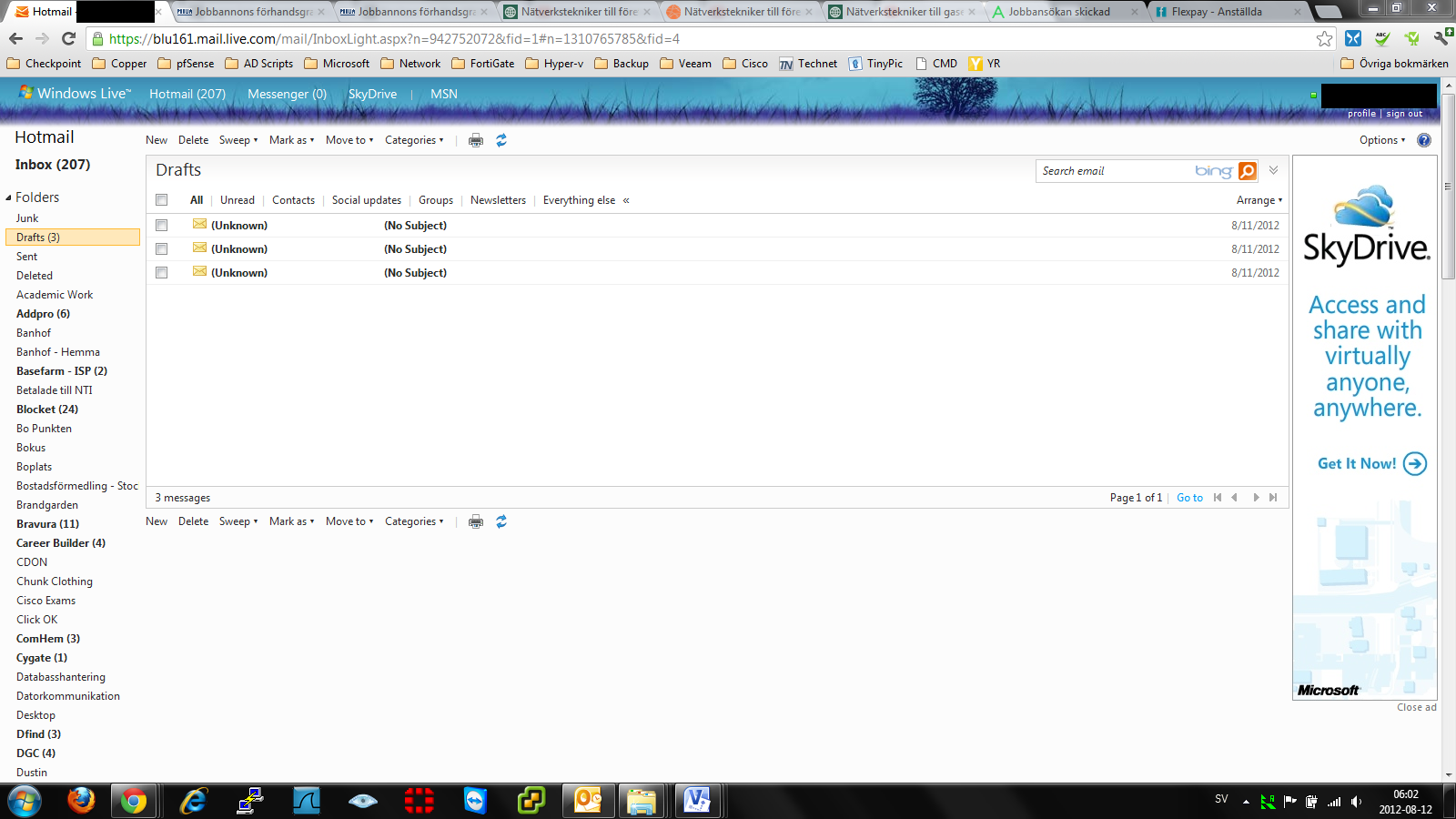1456x819 pixels.
Task: Click the sign out link
Action: click(x=1404, y=114)
